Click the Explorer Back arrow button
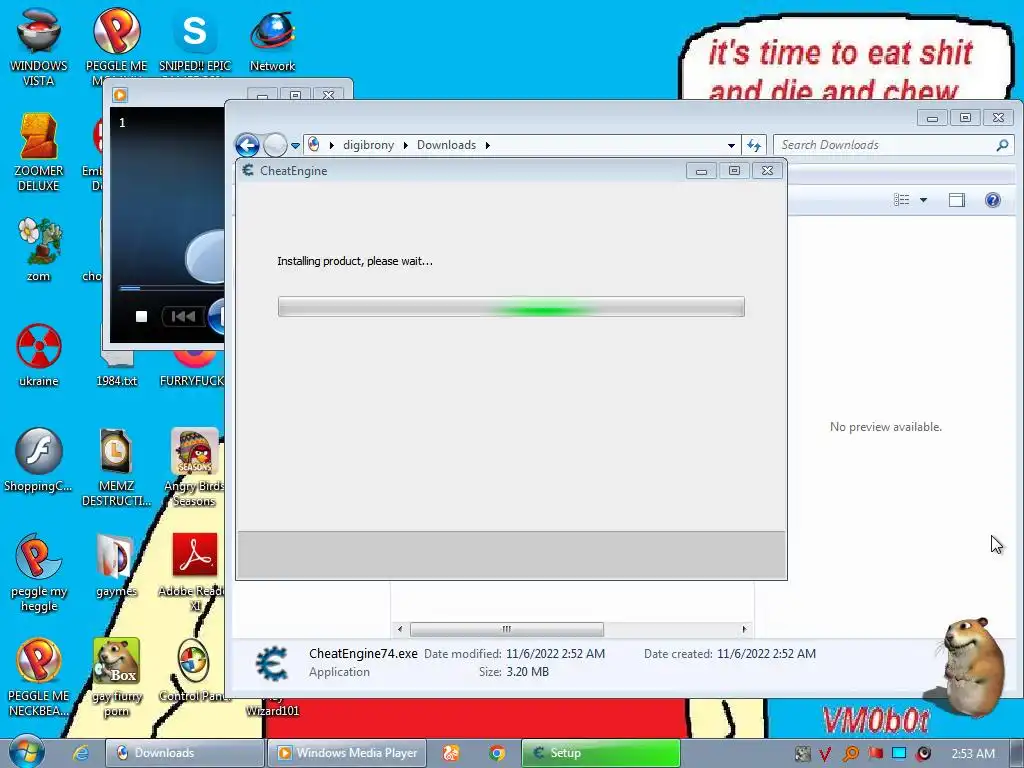 pos(248,145)
